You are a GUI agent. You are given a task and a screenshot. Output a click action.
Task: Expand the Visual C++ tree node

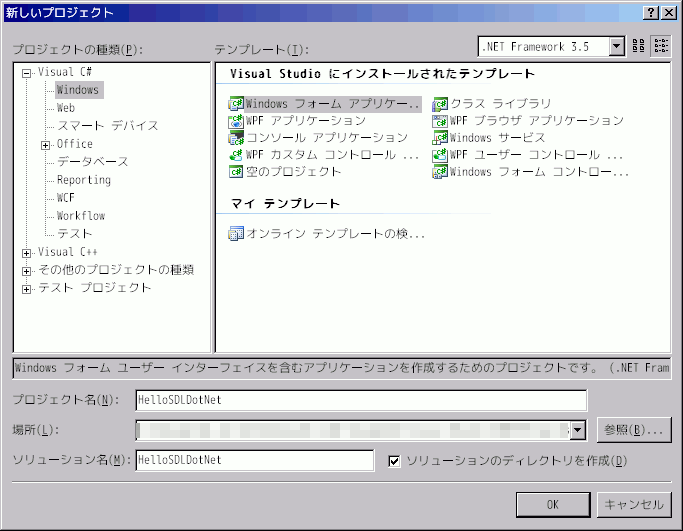pos(27,253)
